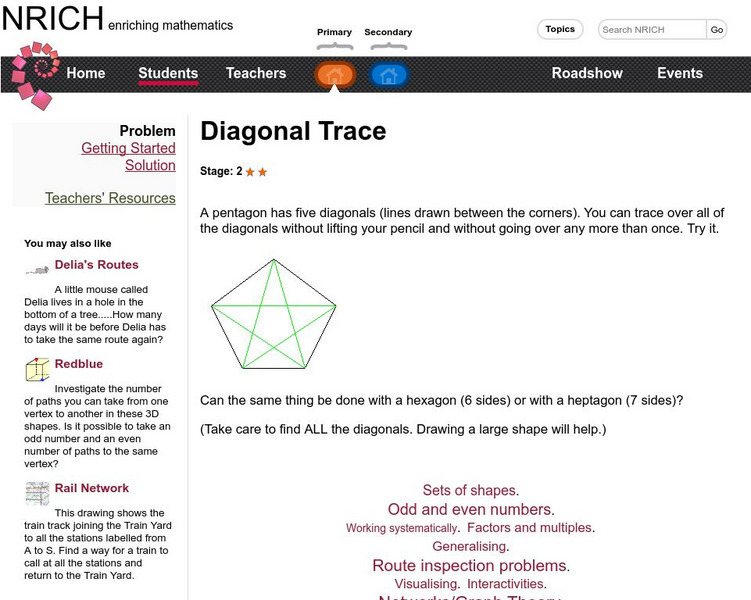
Task: Open Factors and multiples topic link
Action: 531,528
